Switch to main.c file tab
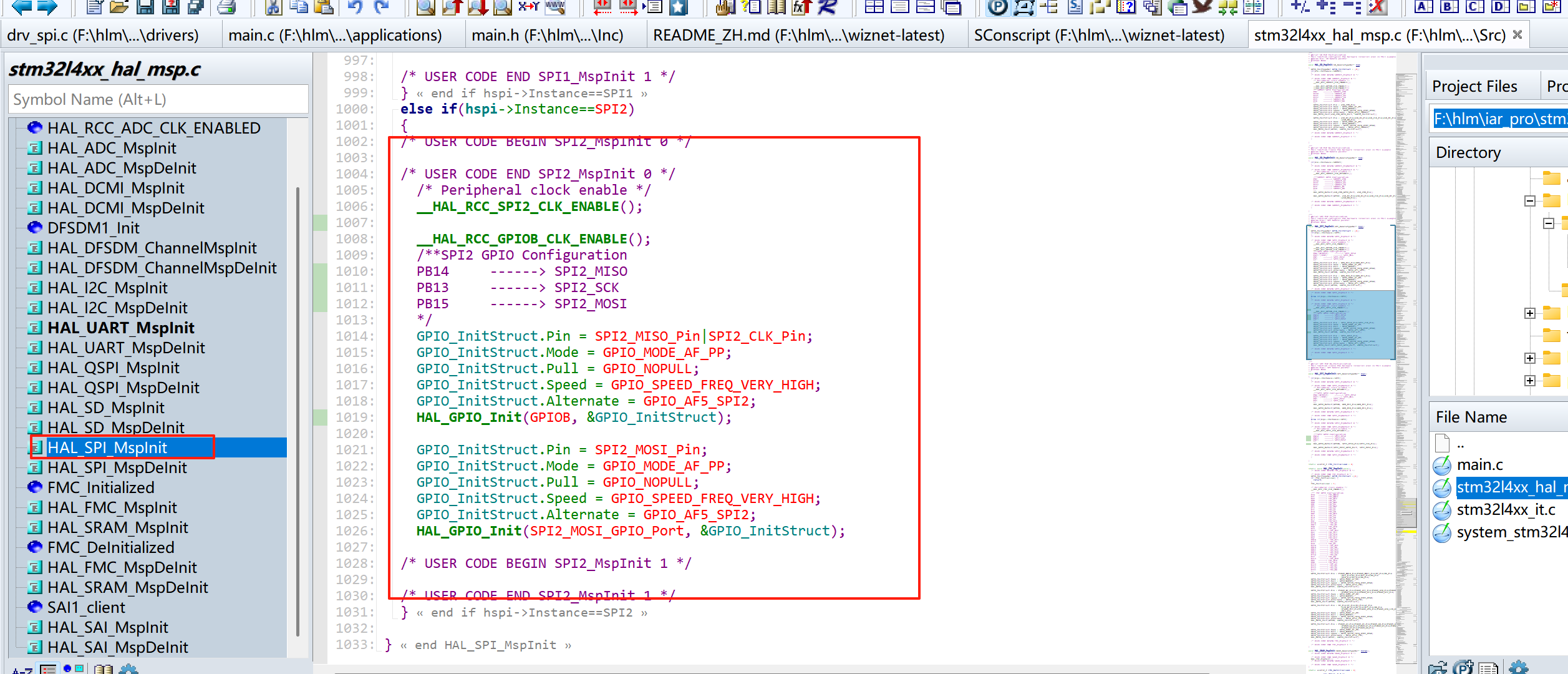 click(x=335, y=36)
